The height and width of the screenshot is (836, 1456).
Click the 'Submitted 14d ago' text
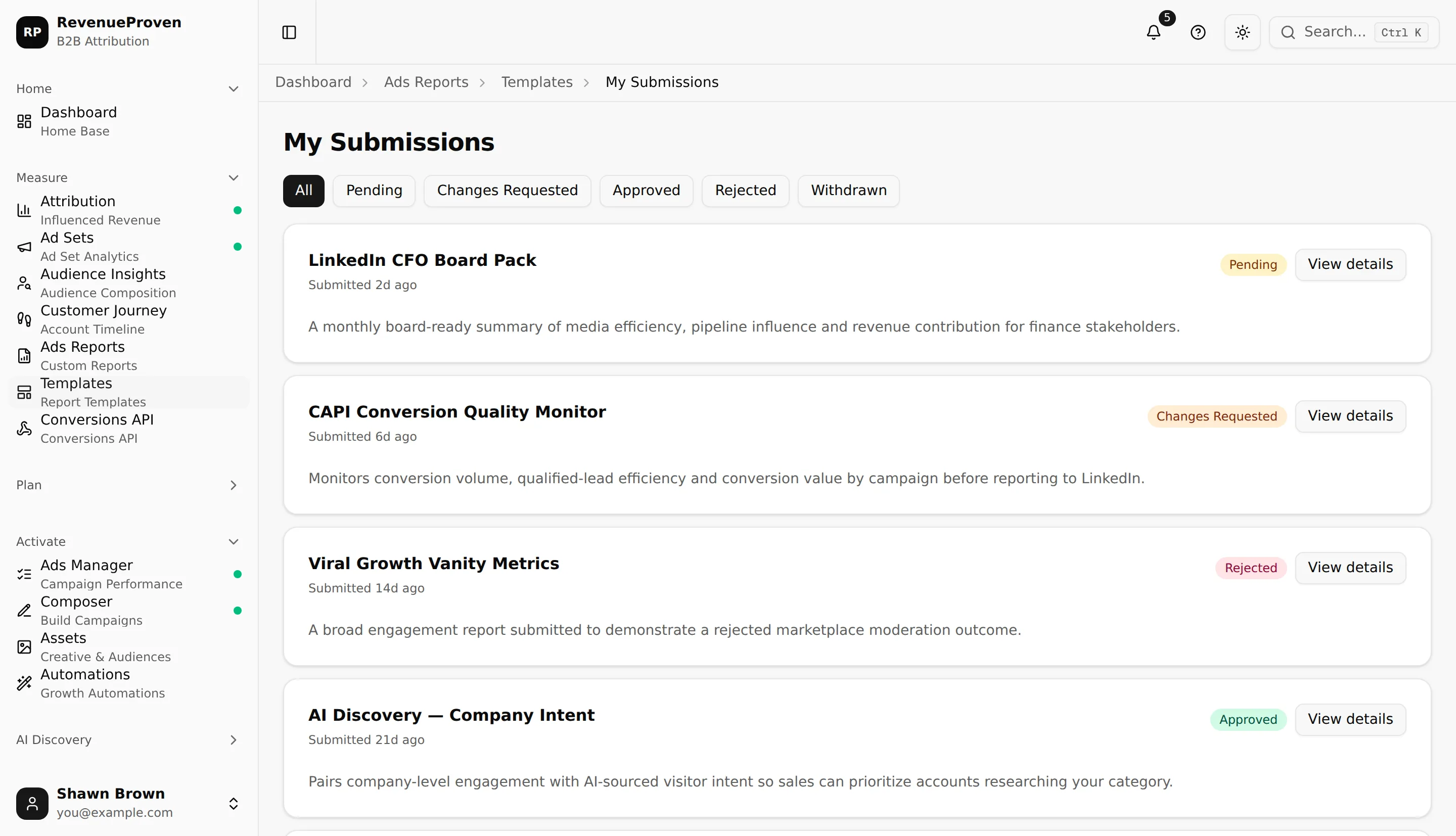coord(367,588)
